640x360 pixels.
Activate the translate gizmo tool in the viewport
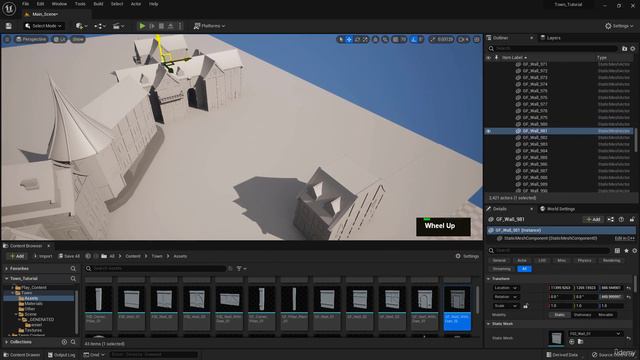[349, 40]
